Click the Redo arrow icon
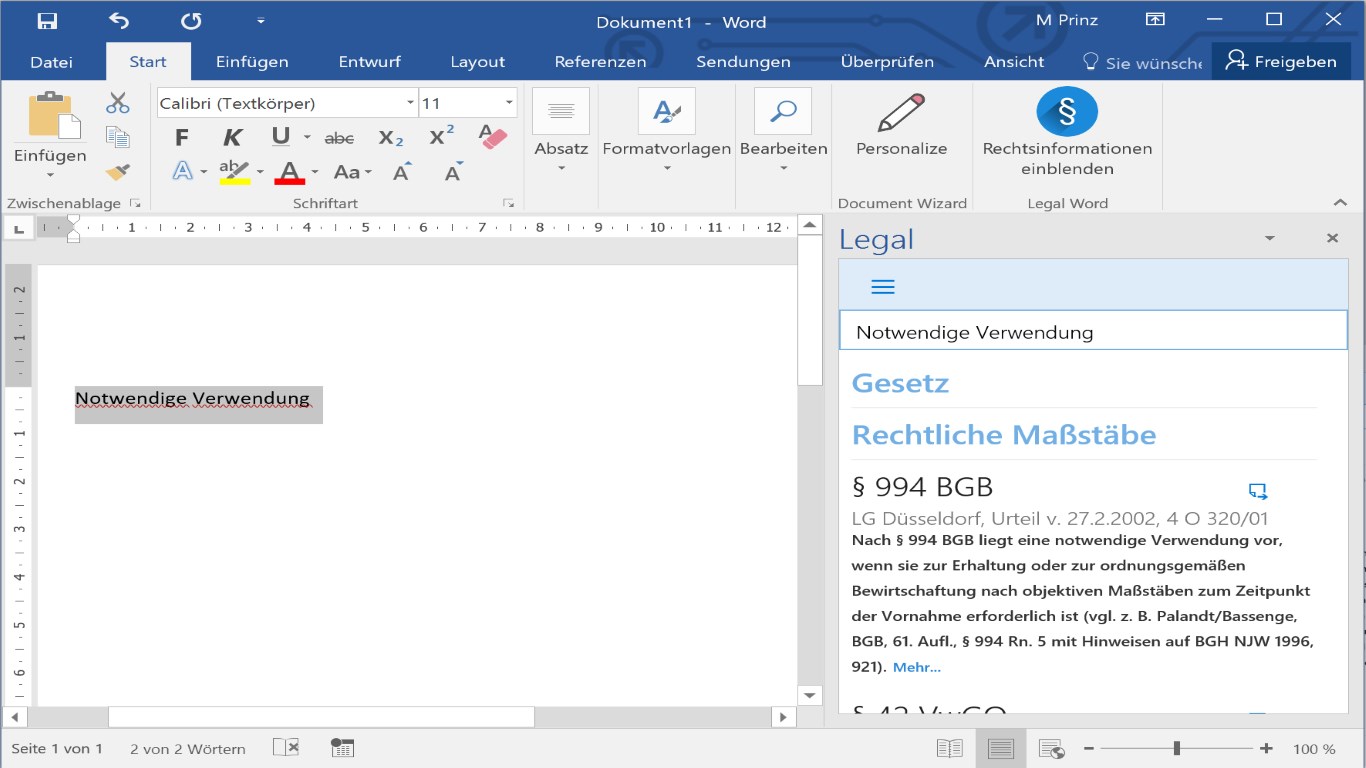 [x=191, y=21]
